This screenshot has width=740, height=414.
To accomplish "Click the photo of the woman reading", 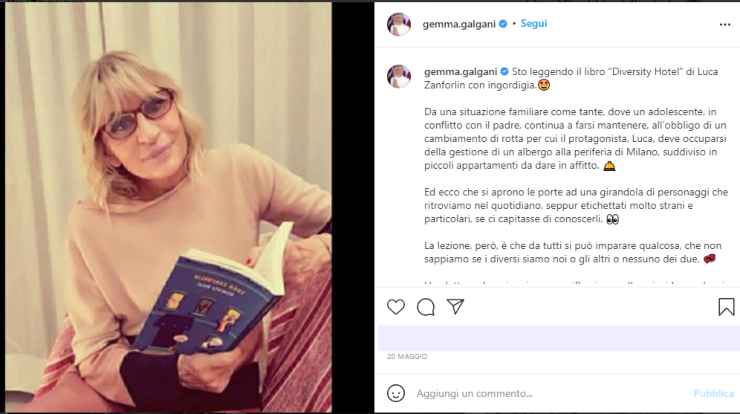I will point(168,208).
